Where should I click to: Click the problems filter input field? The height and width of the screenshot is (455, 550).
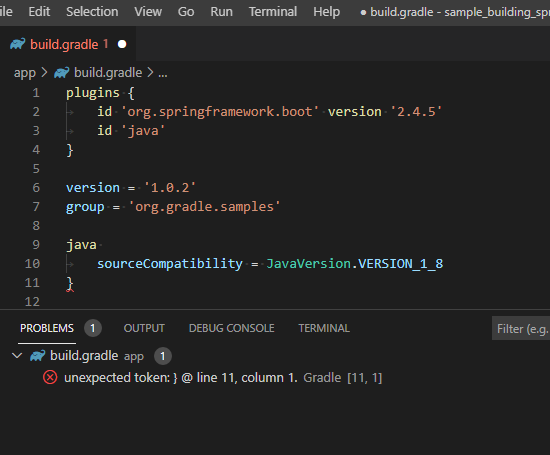(521, 328)
